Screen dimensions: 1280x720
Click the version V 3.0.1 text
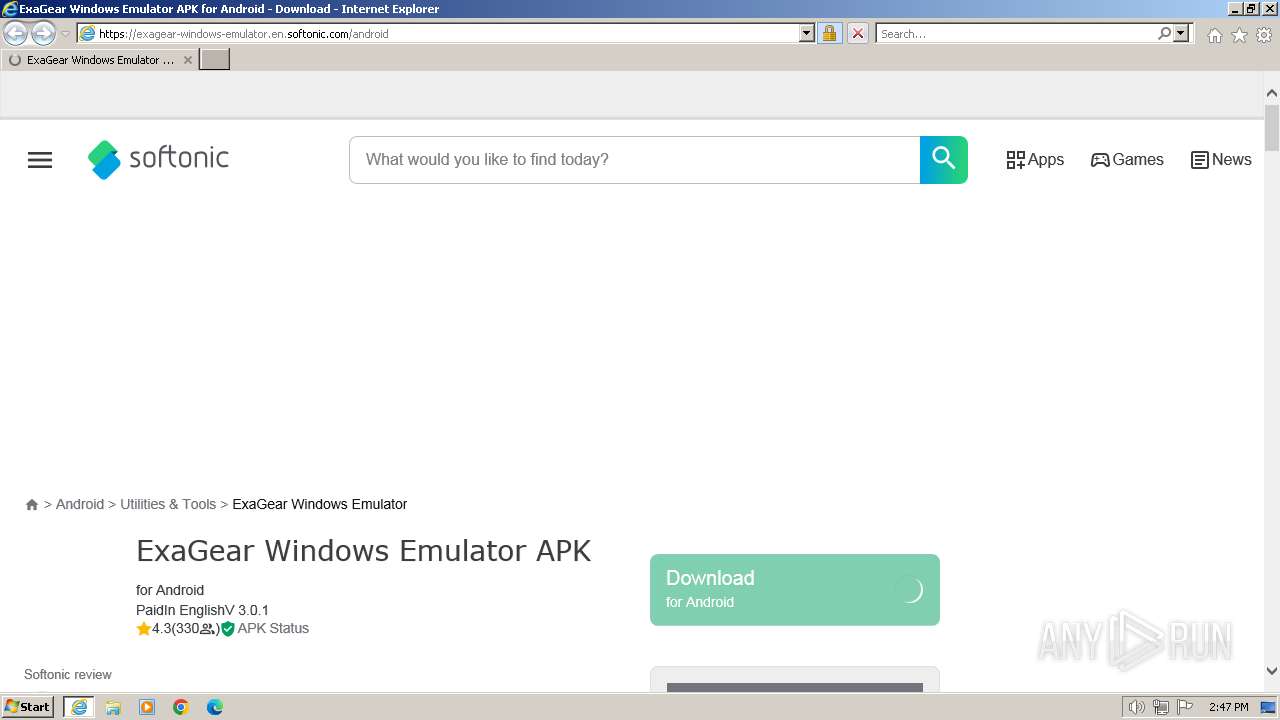[249, 610]
